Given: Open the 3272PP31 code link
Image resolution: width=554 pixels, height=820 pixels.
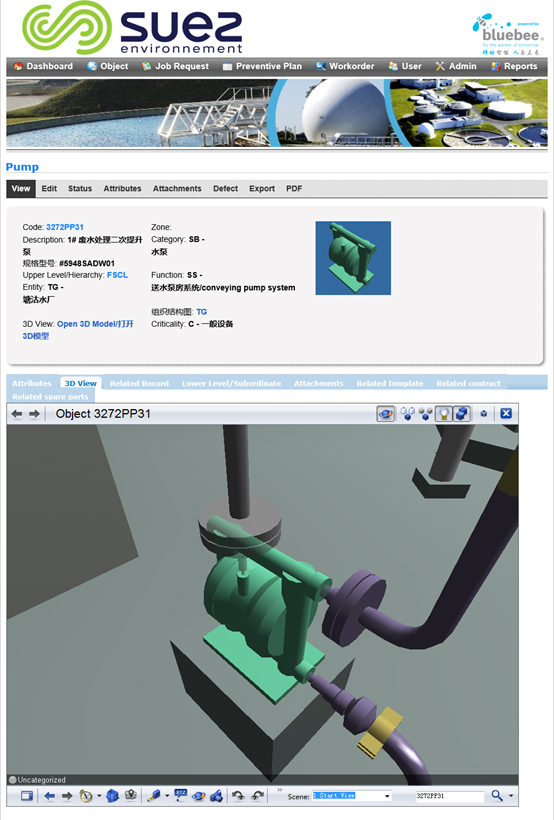Looking at the screenshot, I should tap(65, 227).
